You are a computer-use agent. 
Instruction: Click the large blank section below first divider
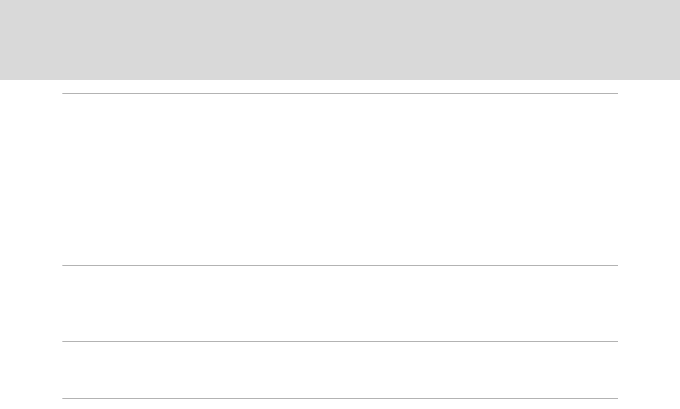pos(340,179)
